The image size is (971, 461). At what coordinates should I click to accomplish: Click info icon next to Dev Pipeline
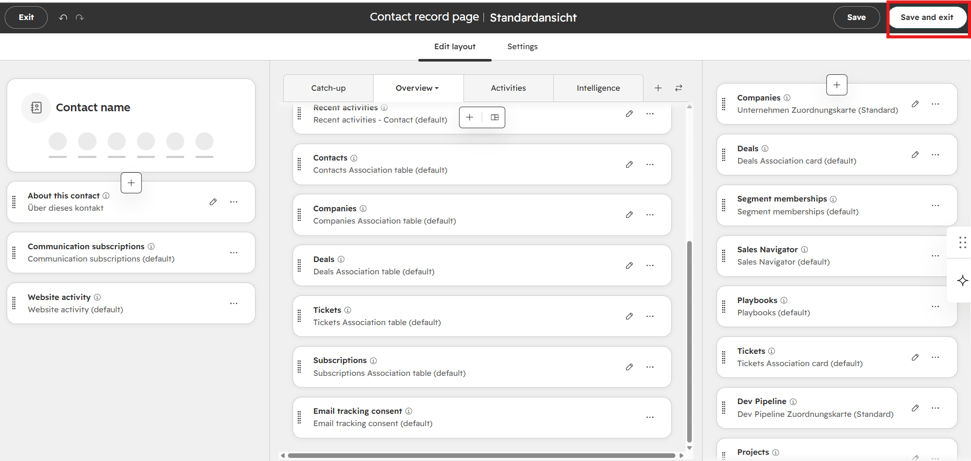[x=793, y=402]
